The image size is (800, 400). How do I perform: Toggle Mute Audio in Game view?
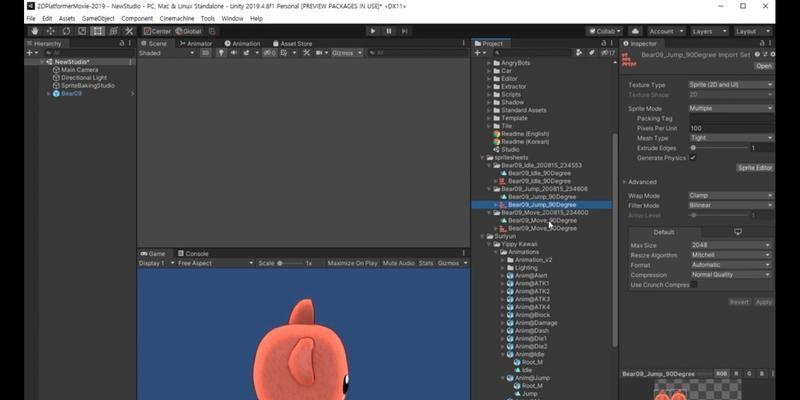(x=398, y=263)
